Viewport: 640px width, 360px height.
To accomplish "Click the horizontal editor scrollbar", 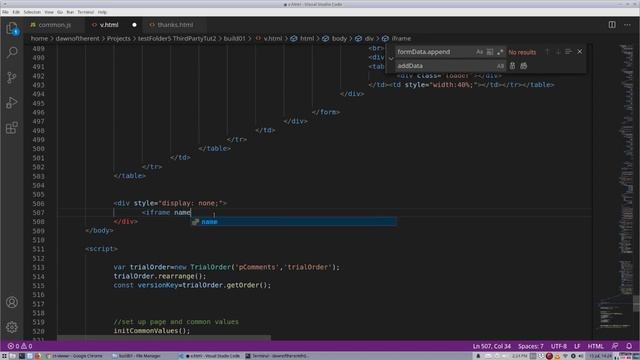I will click(163, 338).
